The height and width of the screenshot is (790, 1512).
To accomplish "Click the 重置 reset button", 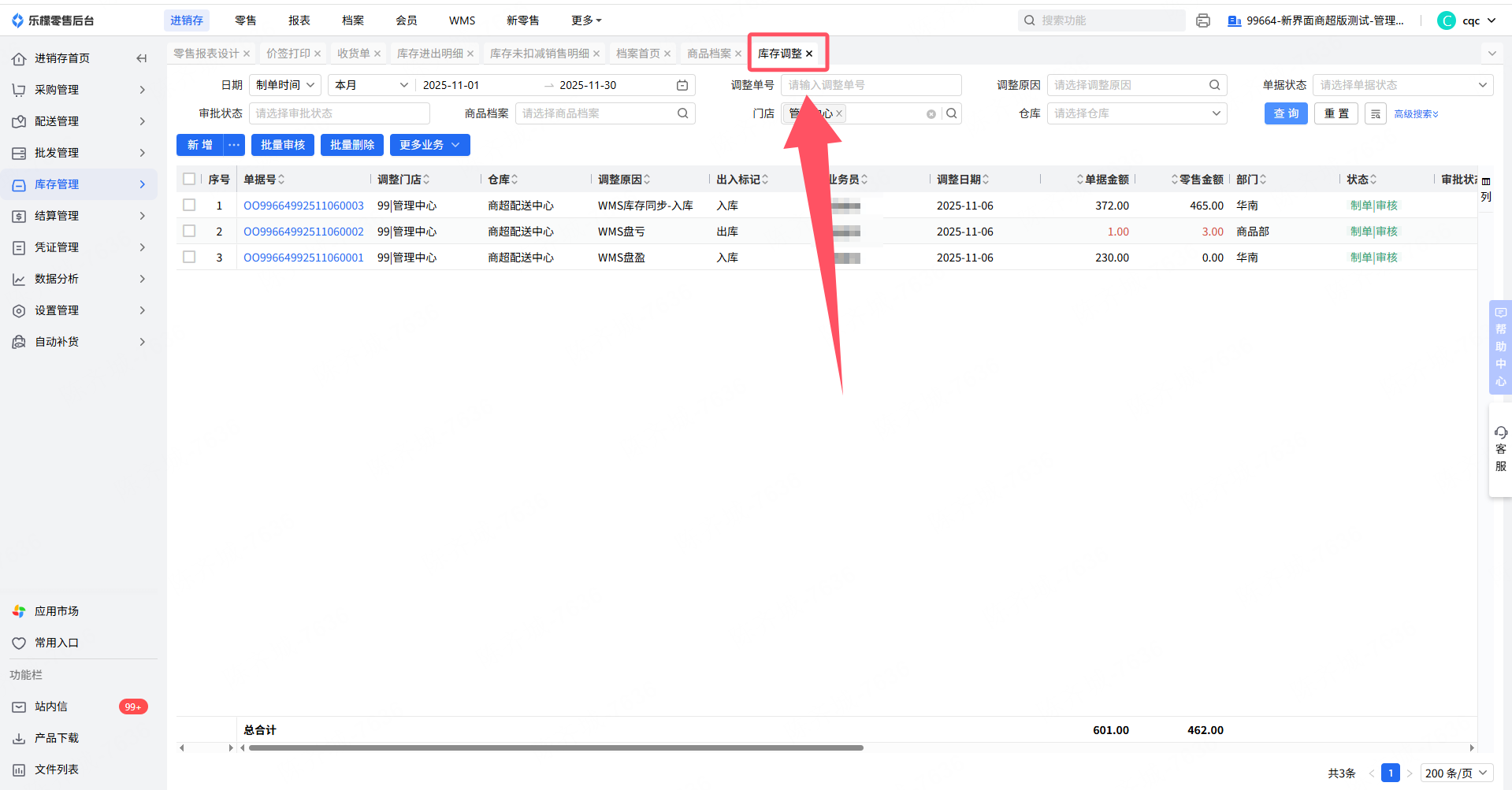I will click(x=1336, y=113).
